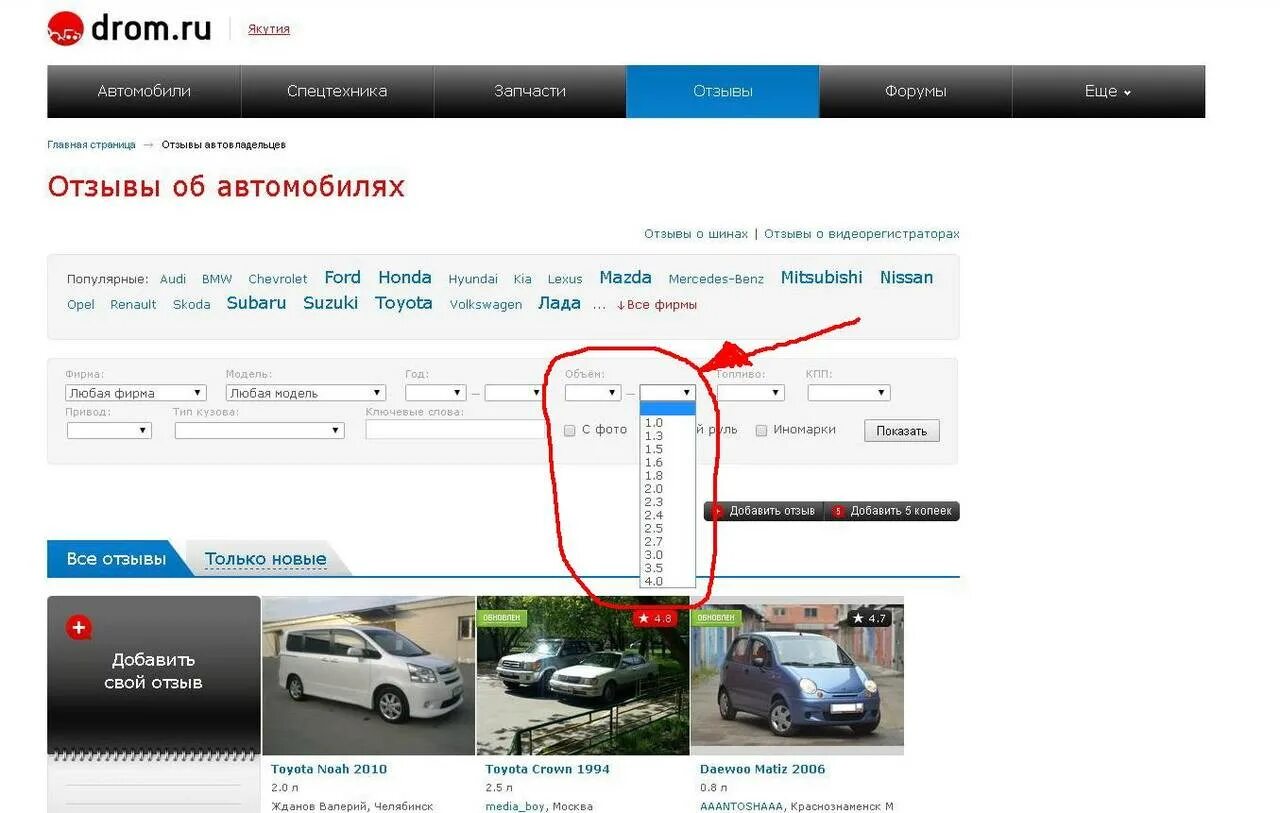Open the КПП dropdown
Image resolution: width=1280 pixels, height=813 pixels.
click(849, 393)
